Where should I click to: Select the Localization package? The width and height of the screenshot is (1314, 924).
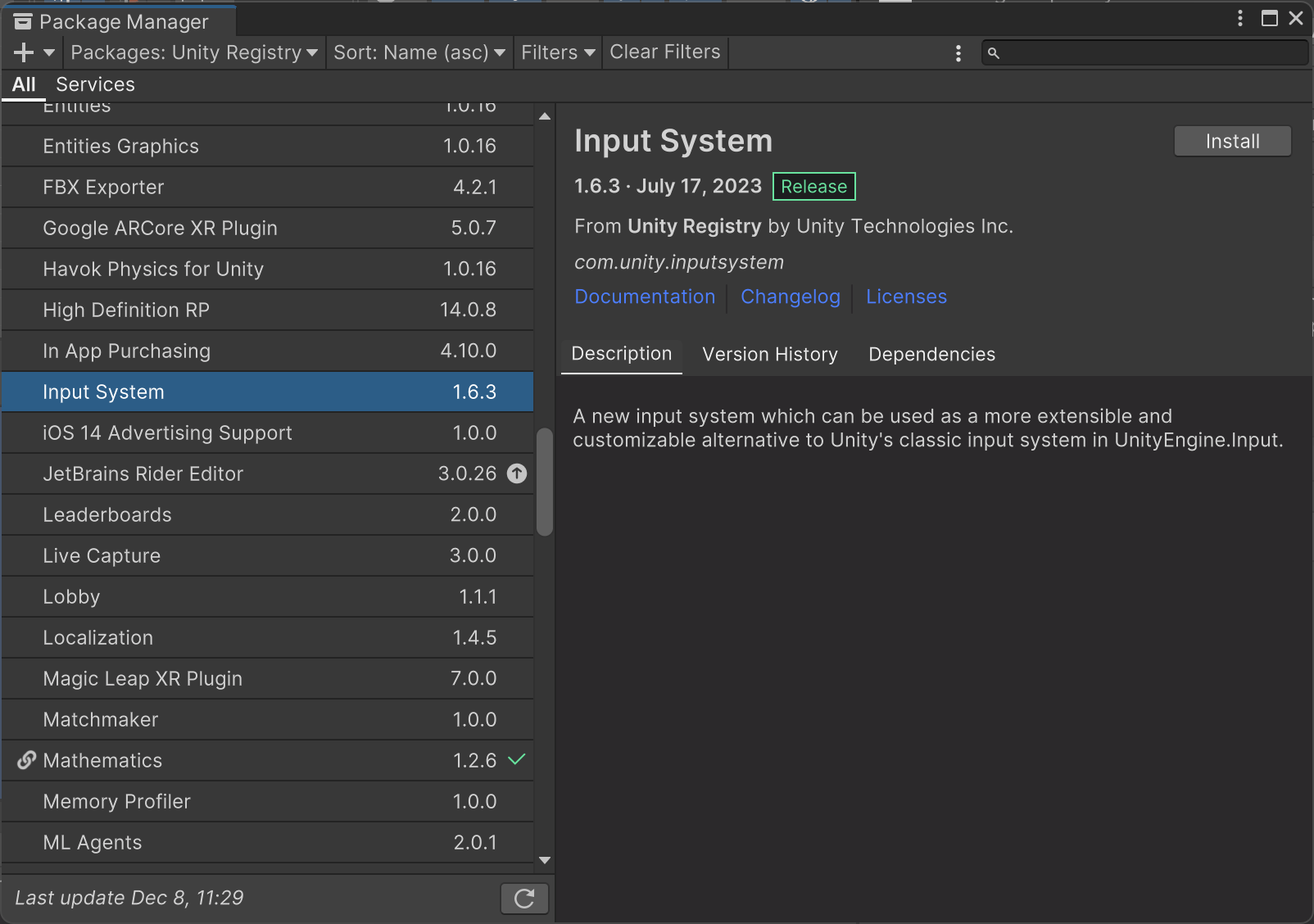tap(267, 637)
